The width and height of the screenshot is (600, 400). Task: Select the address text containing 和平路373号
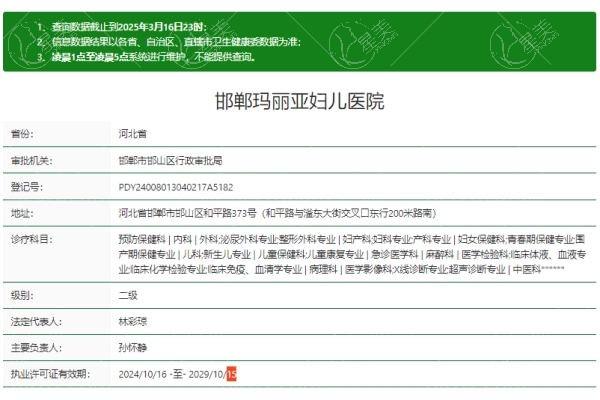click(x=277, y=213)
